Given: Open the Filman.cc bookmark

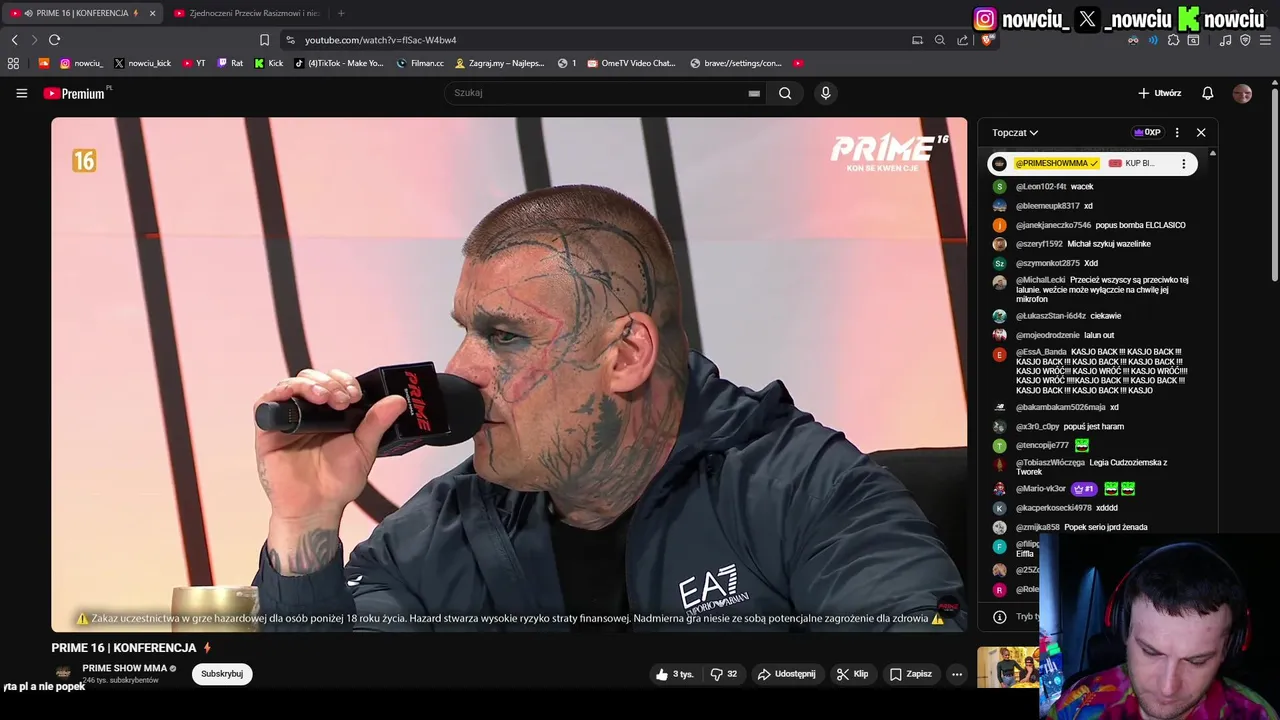Looking at the screenshot, I should (x=420, y=63).
